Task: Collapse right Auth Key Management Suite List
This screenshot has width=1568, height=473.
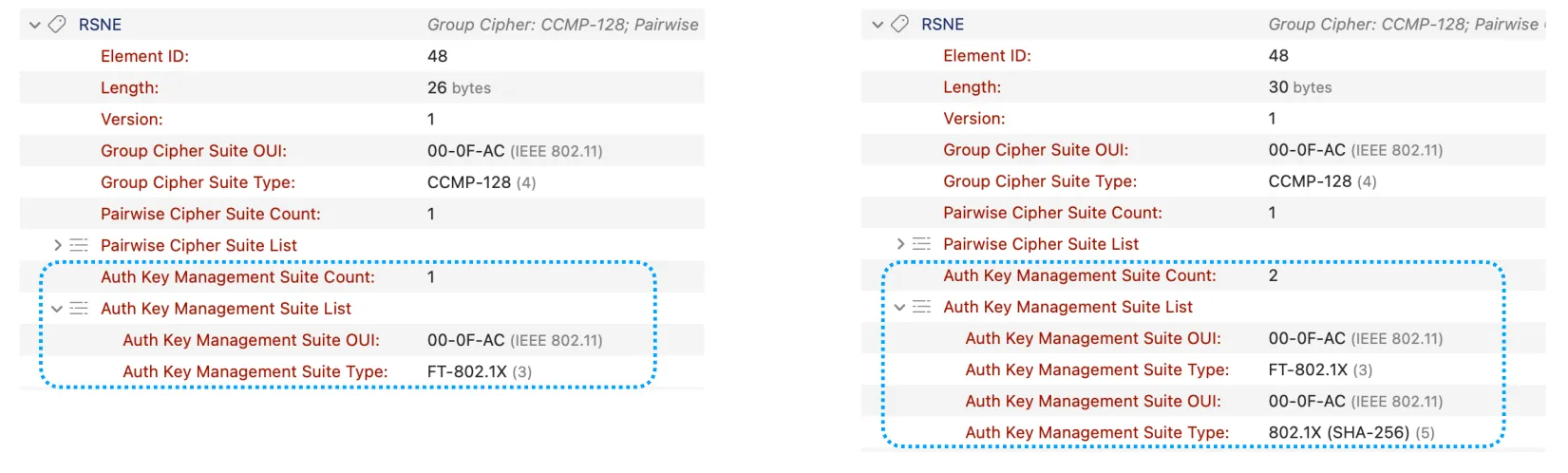Action: click(899, 307)
